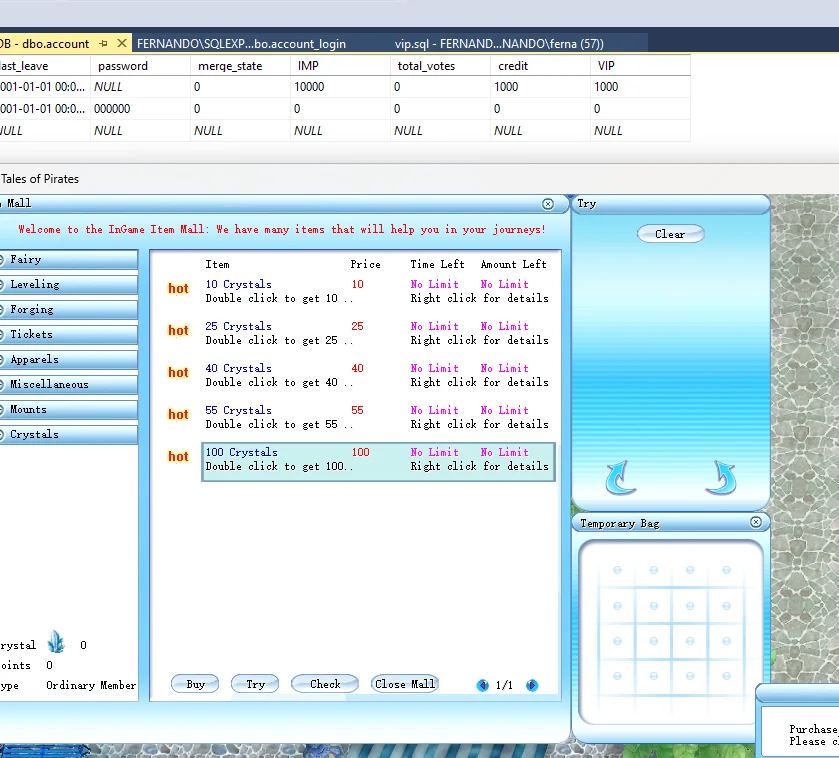Go to previous page of mall items
Viewport: 839px width, 758px height.
click(483, 685)
